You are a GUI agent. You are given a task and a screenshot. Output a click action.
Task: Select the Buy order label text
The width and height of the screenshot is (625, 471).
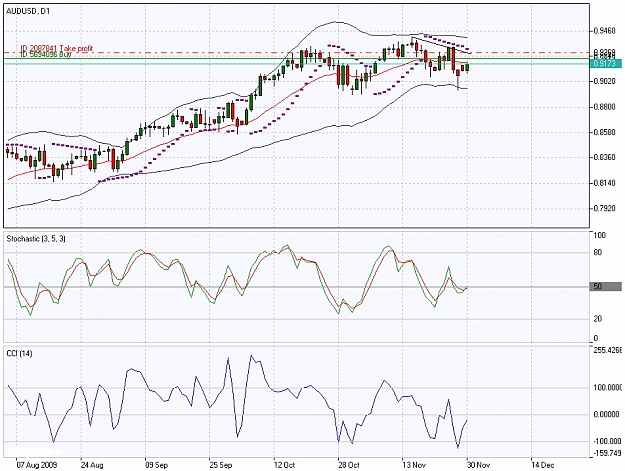pos(45,54)
